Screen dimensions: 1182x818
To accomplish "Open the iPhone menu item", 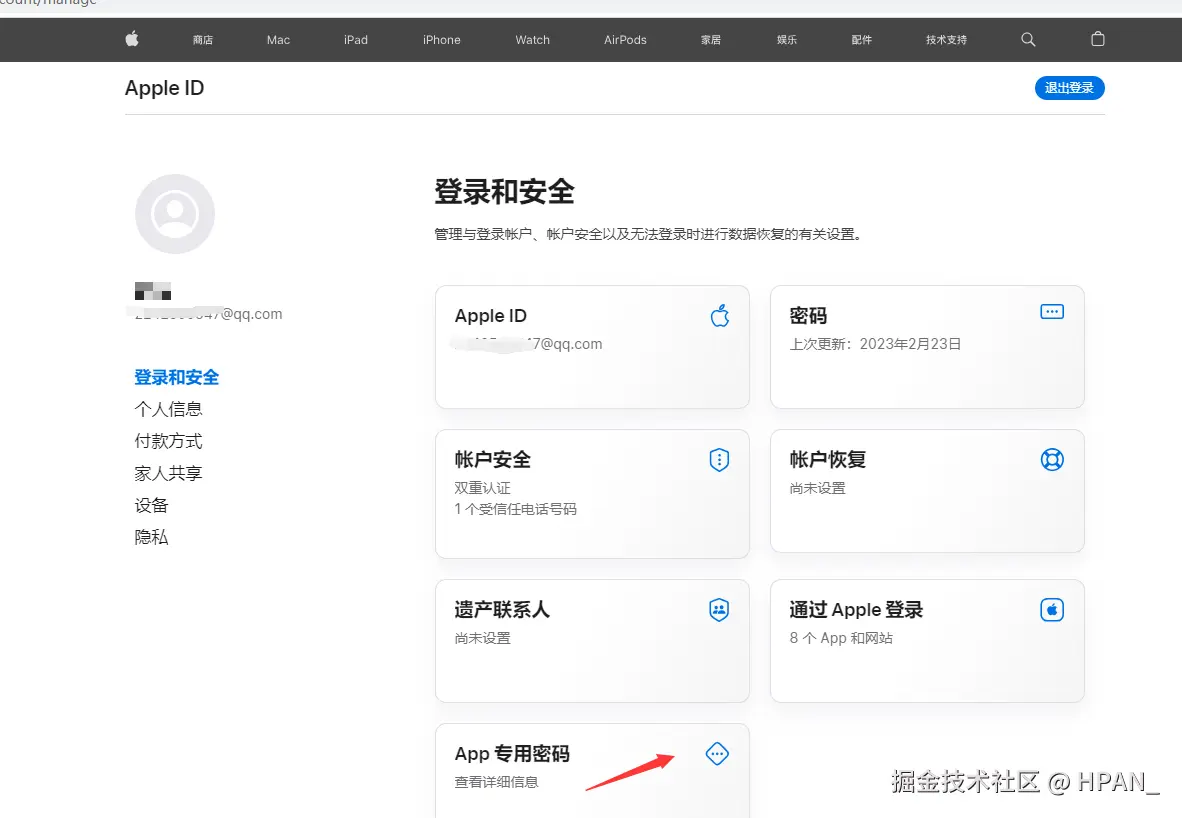I will pos(442,40).
